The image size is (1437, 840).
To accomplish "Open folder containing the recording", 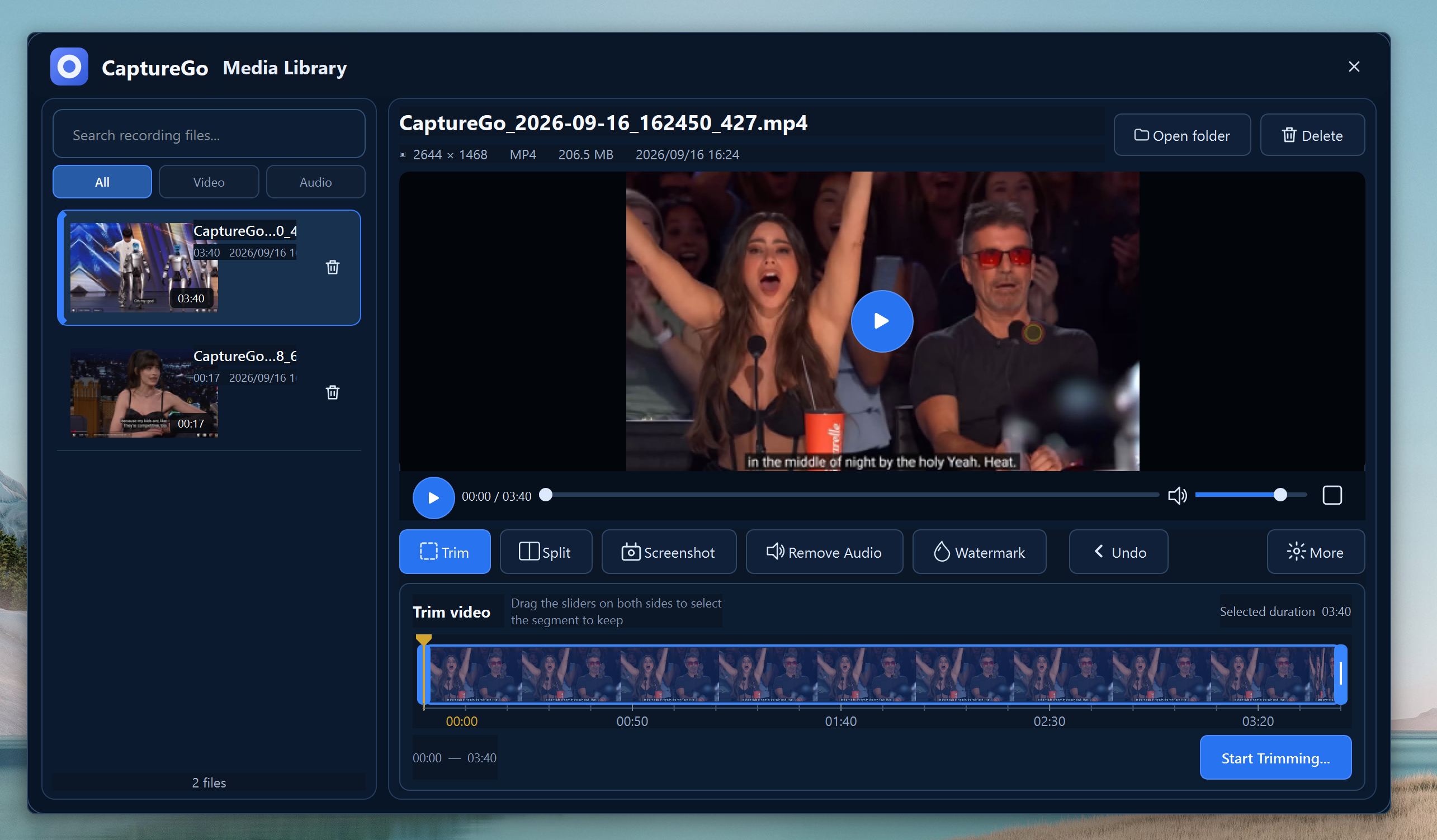I will click(x=1182, y=135).
